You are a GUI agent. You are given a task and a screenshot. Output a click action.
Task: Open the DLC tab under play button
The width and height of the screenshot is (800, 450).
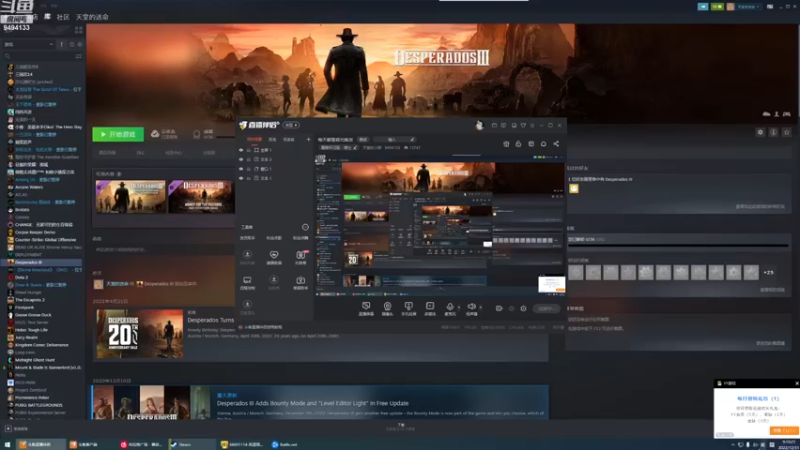pos(140,153)
